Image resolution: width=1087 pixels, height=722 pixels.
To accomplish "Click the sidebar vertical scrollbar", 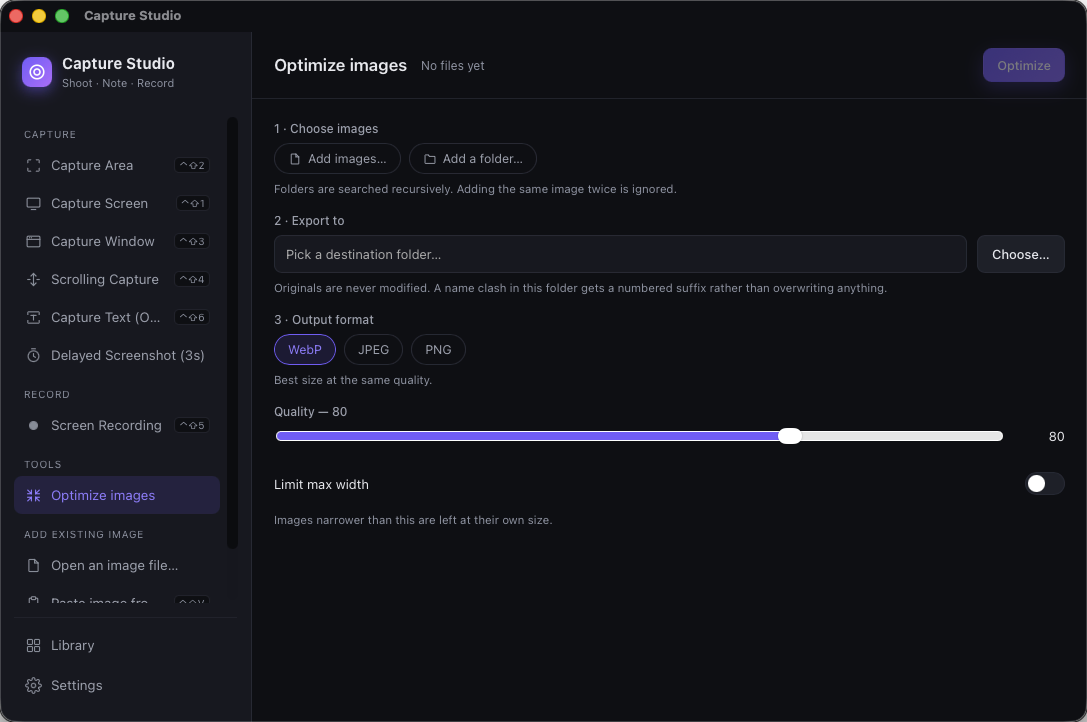I will click(x=232, y=333).
